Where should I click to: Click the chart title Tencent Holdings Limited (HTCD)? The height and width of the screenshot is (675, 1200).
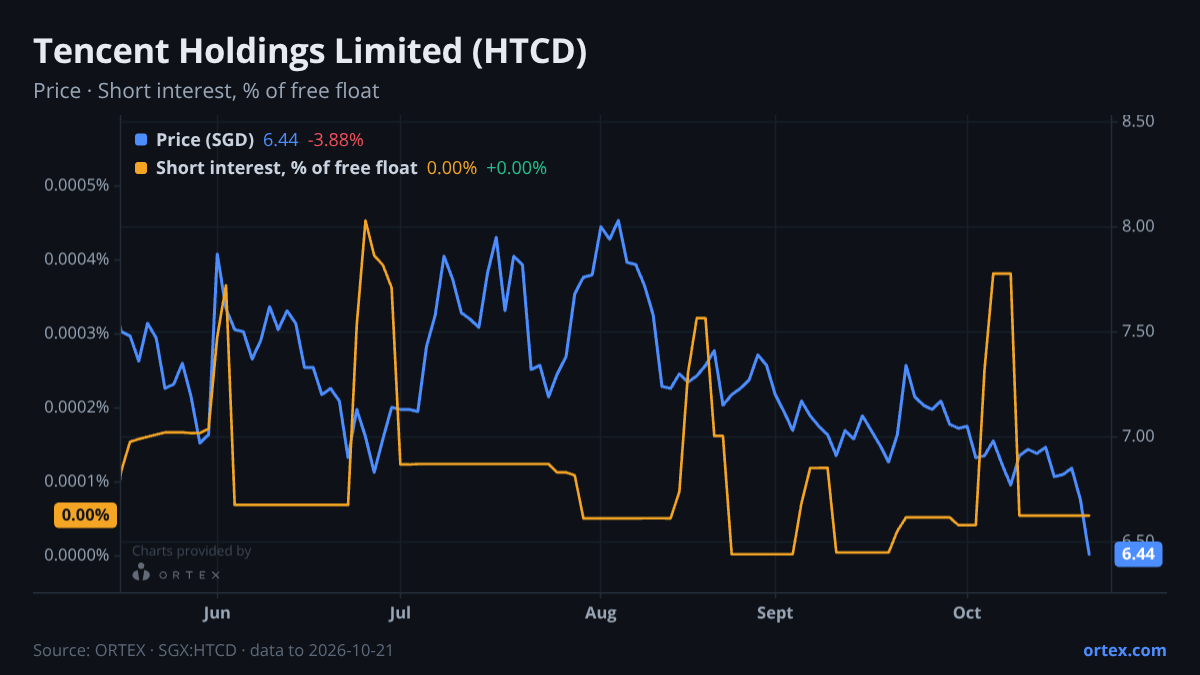pyautogui.click(x=310, y=52)
